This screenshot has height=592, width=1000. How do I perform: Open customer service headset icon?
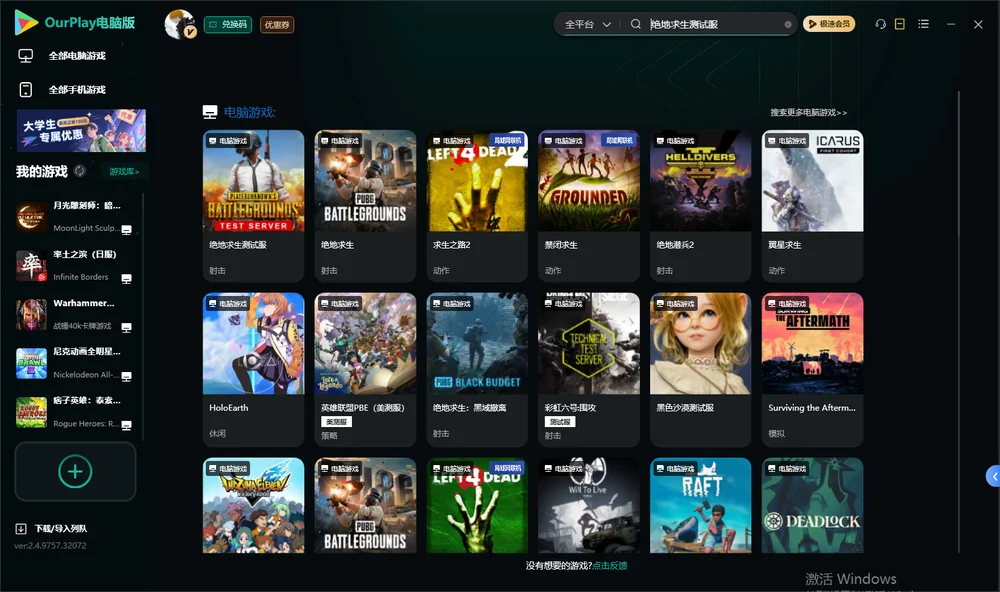click(x=880, y=24)
